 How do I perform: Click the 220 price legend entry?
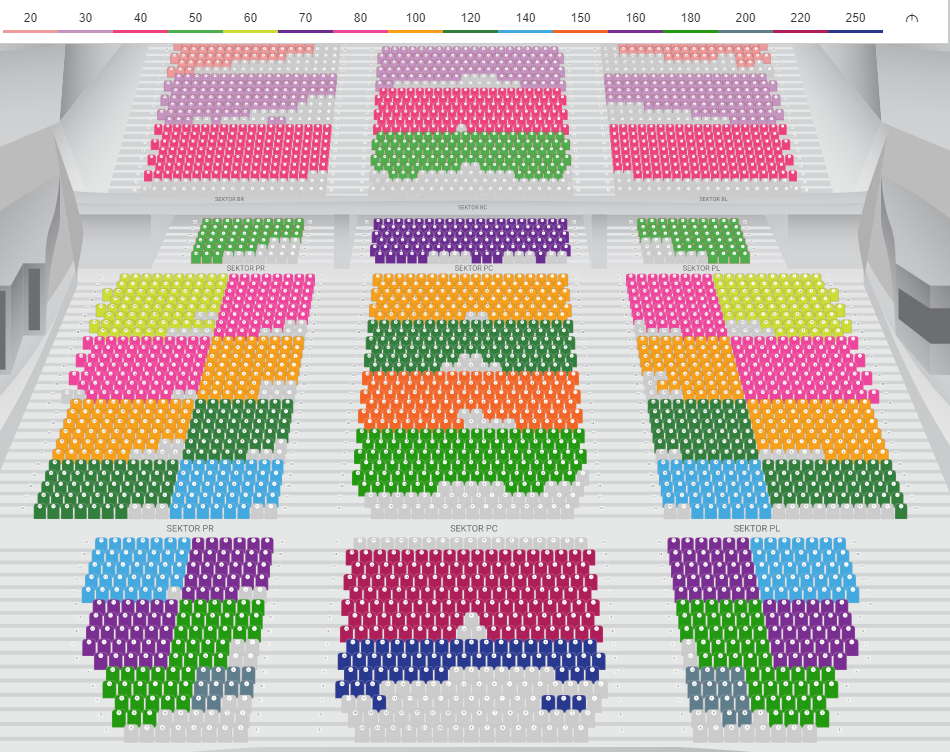[x=800, y=19]
